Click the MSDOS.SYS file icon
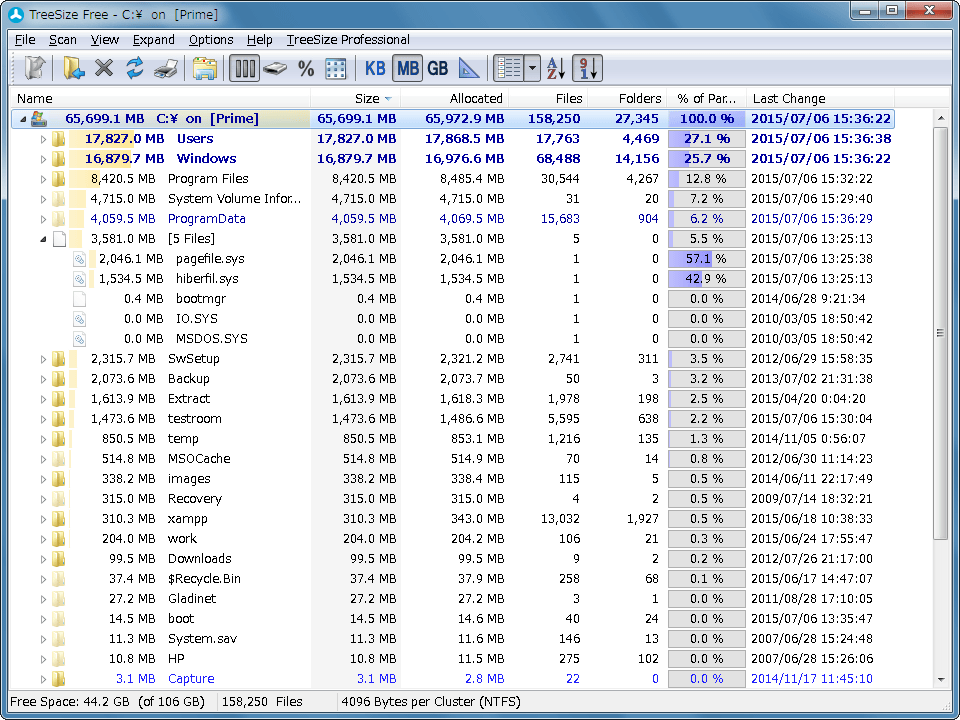Image resolution: width=960 pixels, height=720 pixels. 79,339
